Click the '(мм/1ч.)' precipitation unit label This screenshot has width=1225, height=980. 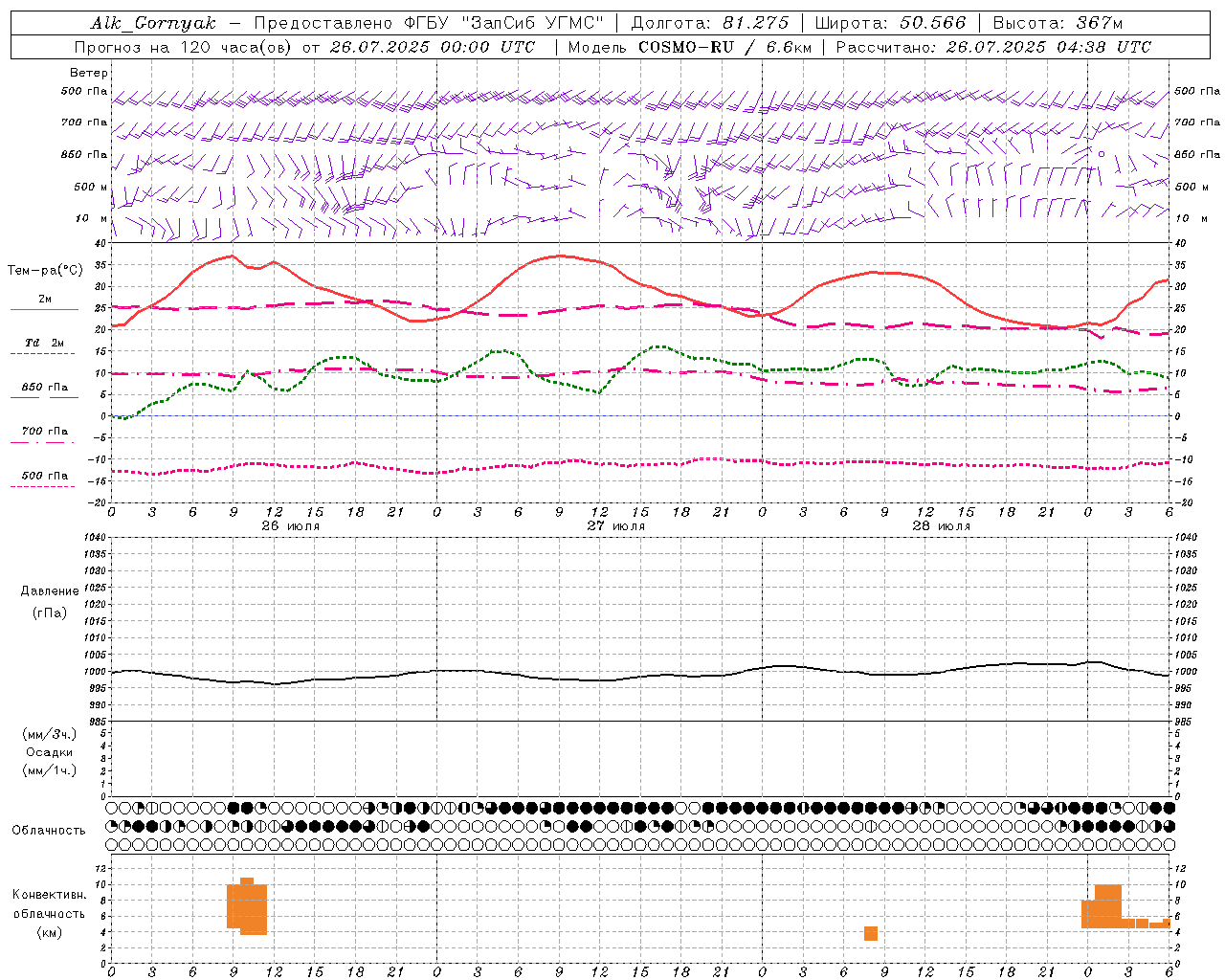tap(50, 770)
